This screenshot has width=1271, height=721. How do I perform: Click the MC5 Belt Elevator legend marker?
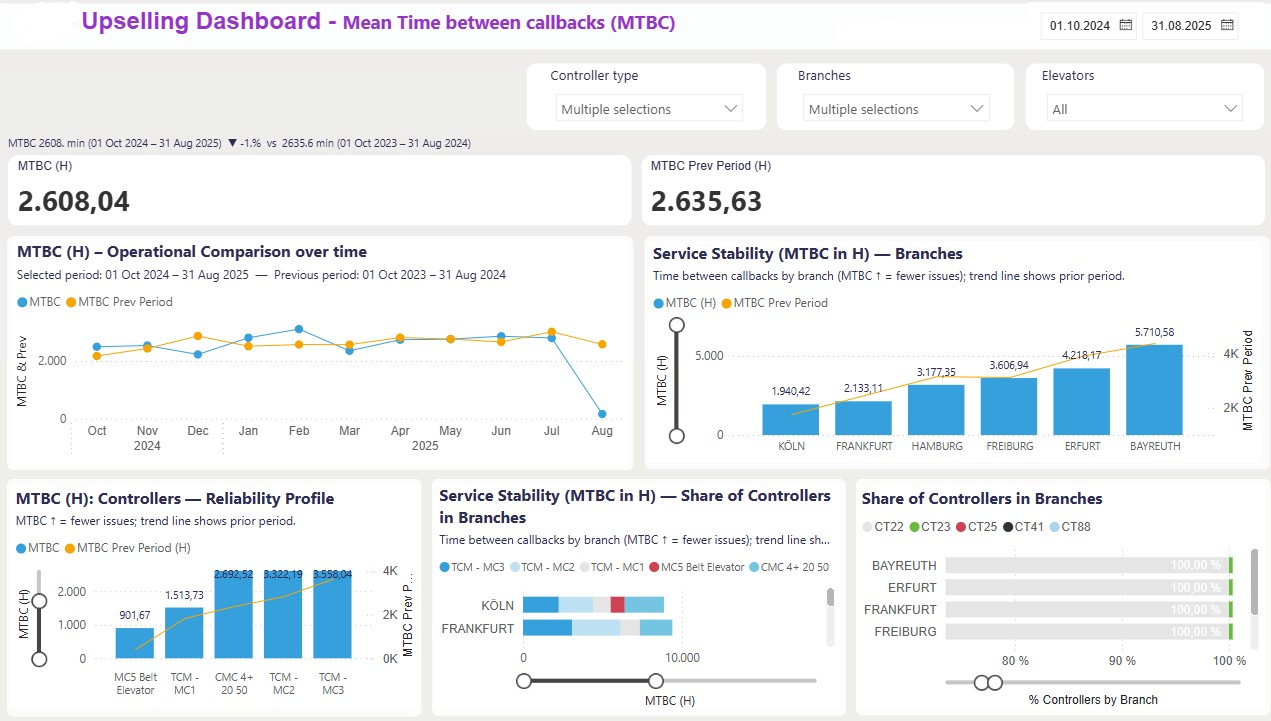(655, 567)
